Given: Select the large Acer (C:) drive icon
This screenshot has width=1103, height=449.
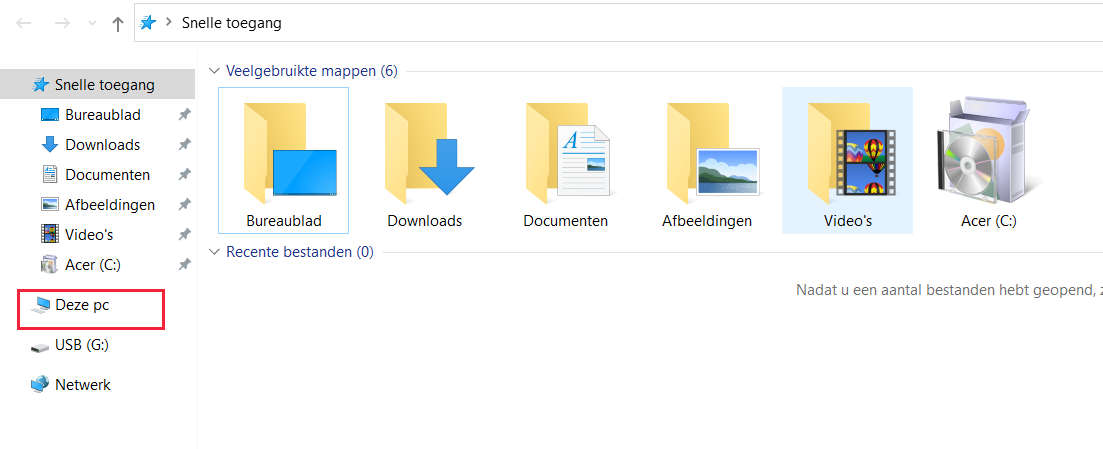Looking at the screenshot, I should coord(988,160).
